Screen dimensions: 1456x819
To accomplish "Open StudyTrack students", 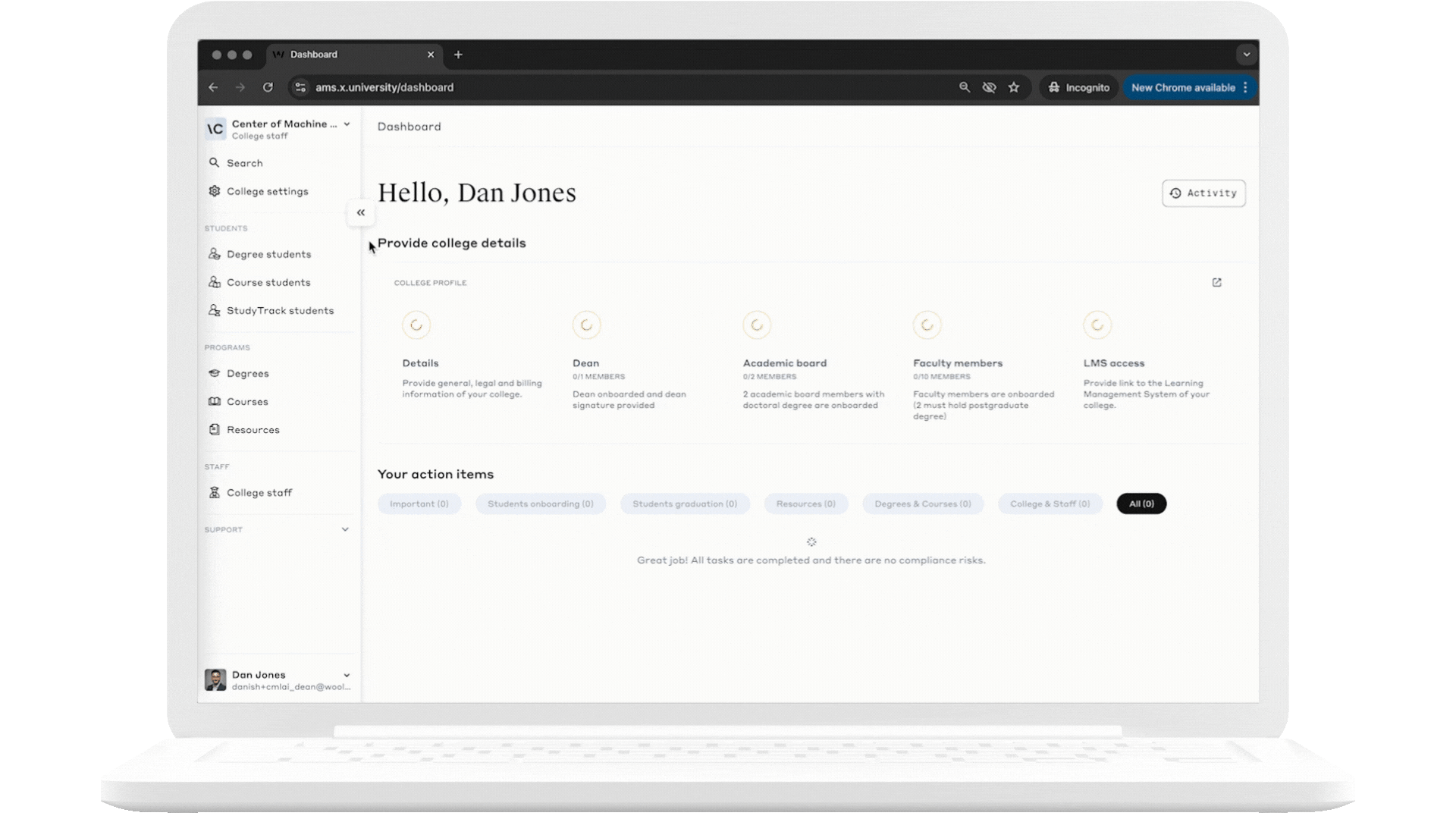I will pyautogui.click(x=281, y=310).
